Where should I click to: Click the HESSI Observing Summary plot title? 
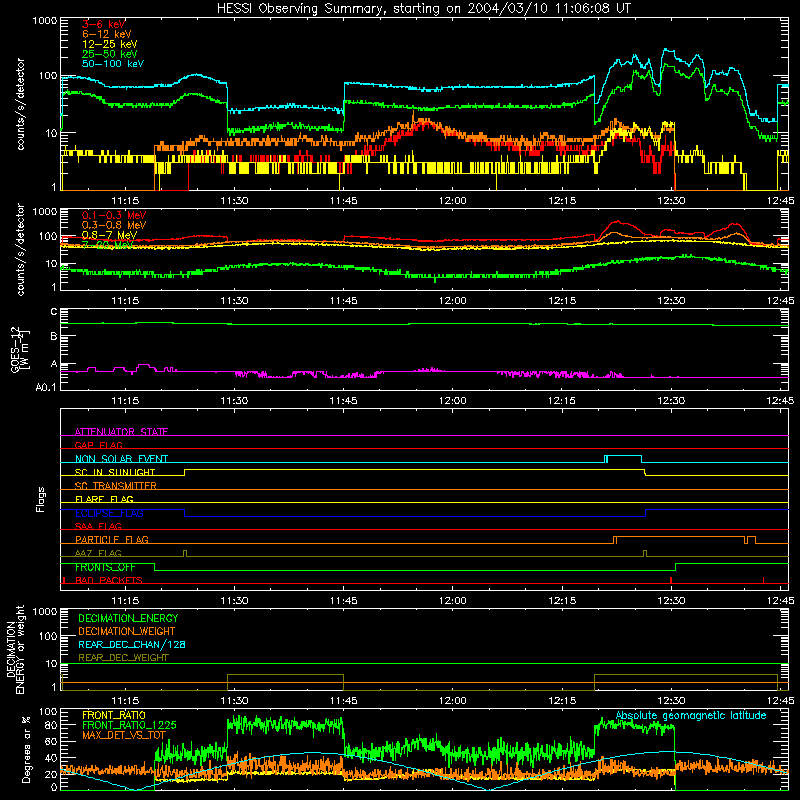[424, 8]
